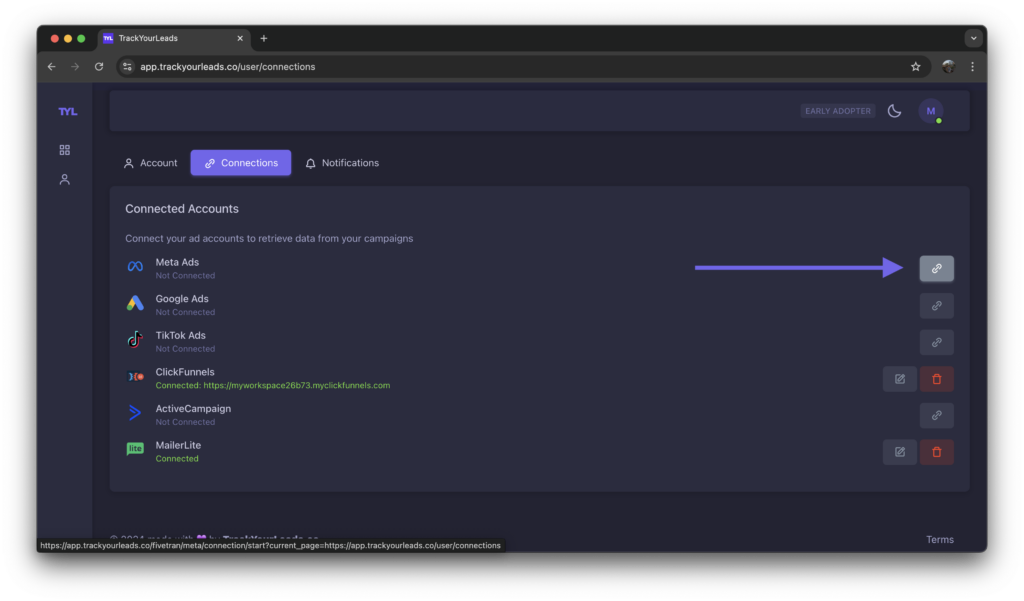Connect TikTok Ads via its link button
1024x601 pixels.
(936, 342)
